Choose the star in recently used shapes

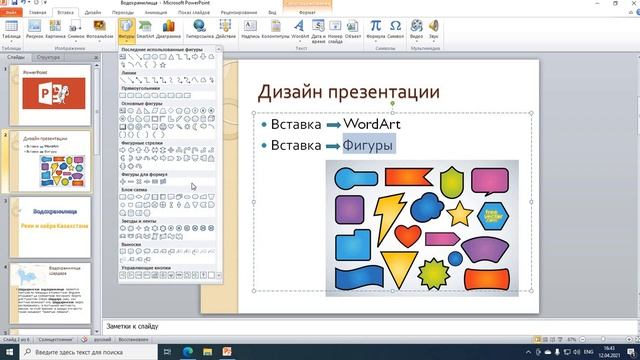(162, 65)
